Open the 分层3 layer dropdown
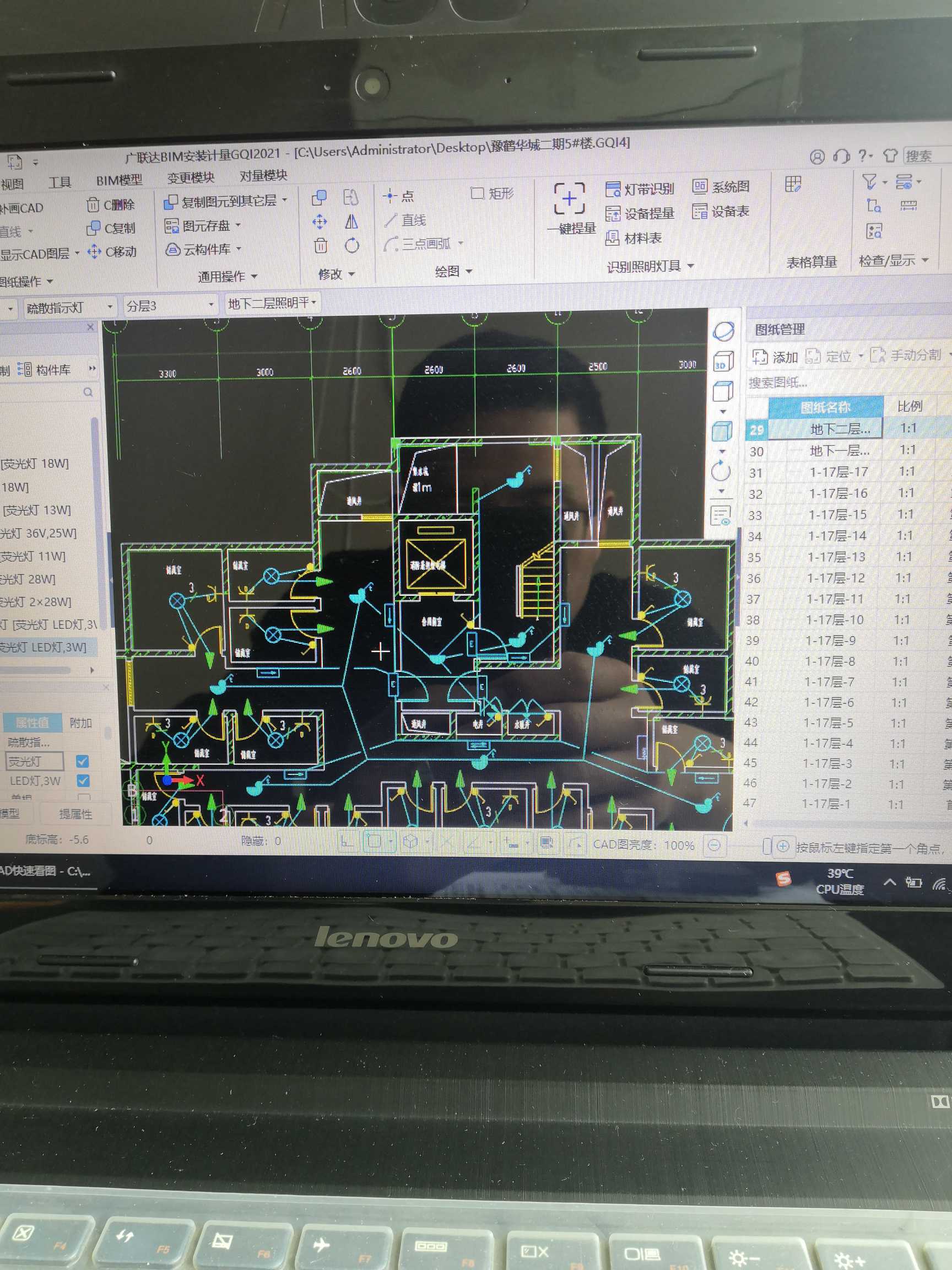 [170, 305]
